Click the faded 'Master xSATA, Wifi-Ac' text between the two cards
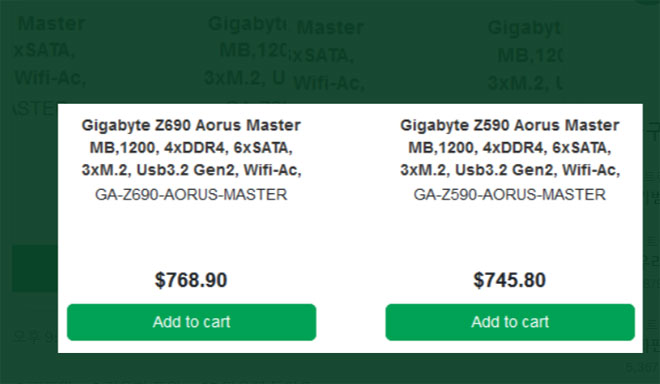The image size is (660, 384). pos(328,55)
